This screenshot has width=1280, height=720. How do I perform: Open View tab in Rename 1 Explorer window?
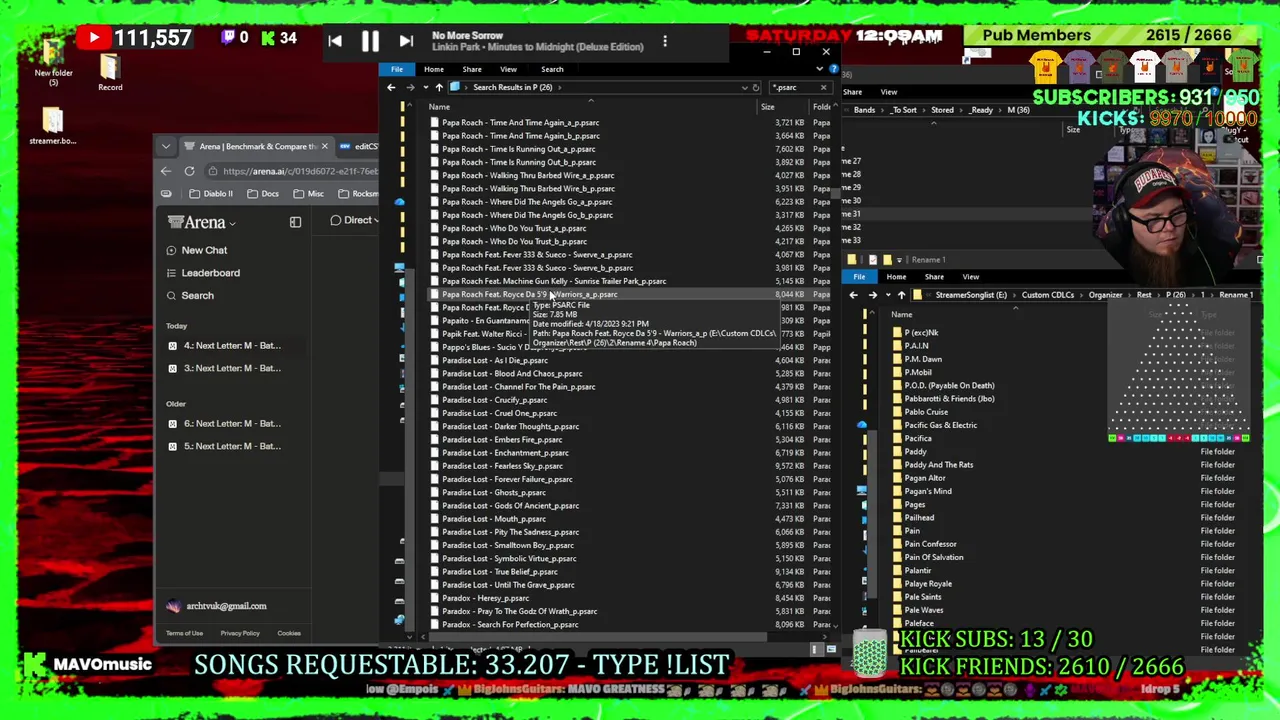coord(970,277)
